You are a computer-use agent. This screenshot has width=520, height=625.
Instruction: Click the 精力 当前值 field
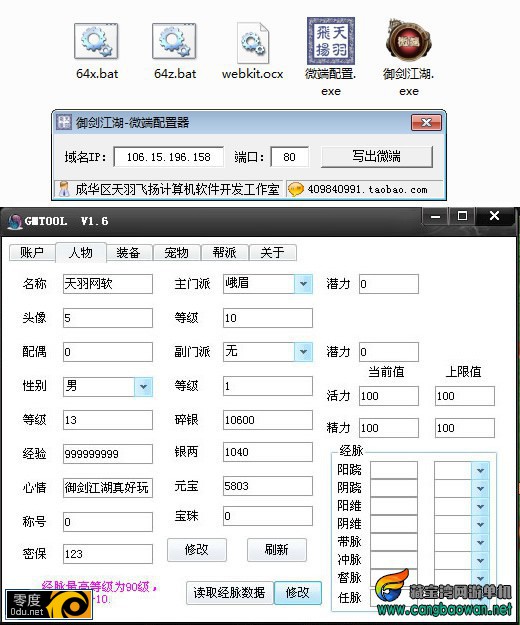(x=389, y=428)
